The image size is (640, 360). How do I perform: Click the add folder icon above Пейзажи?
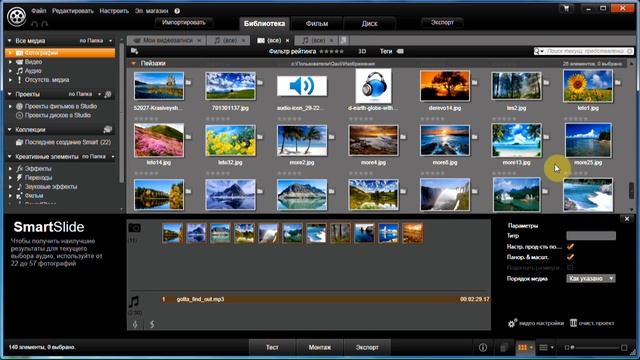tap(134, 51)
